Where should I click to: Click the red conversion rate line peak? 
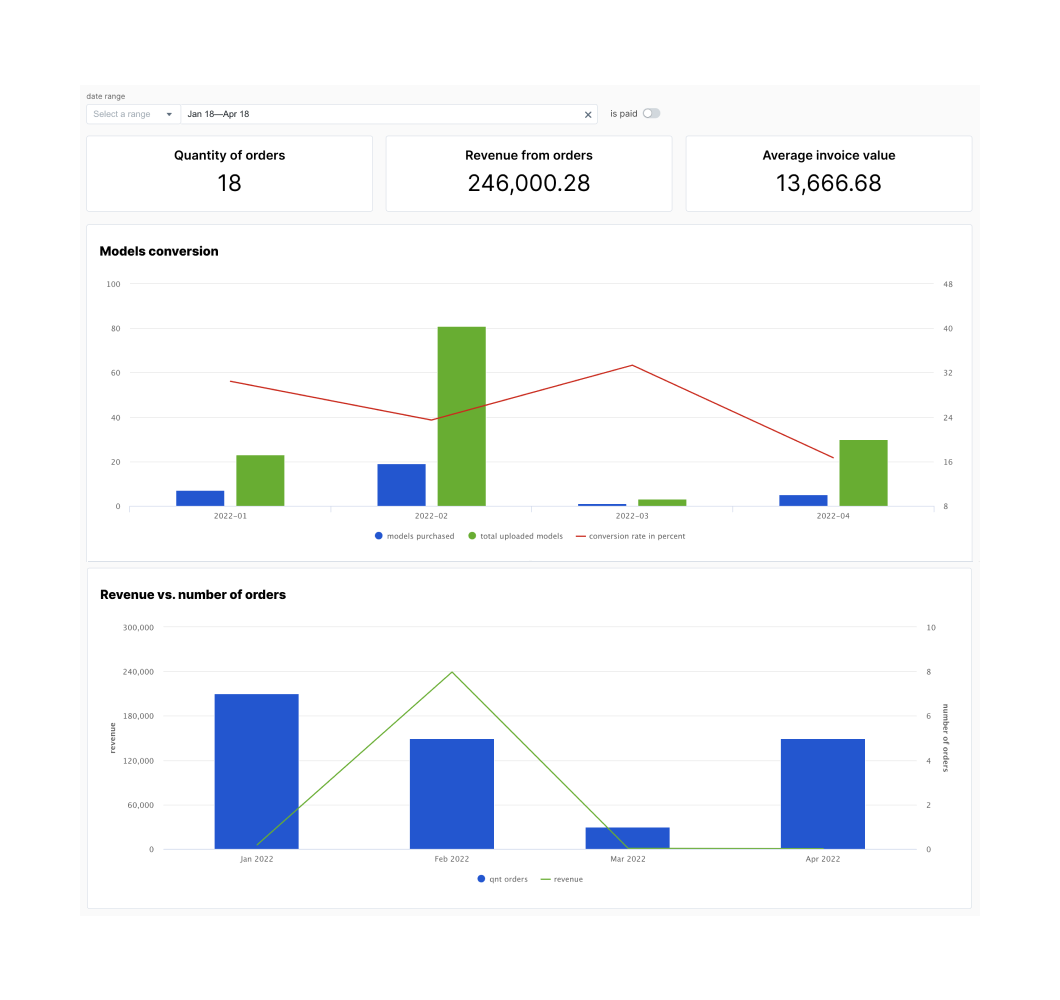click(632, 366)
